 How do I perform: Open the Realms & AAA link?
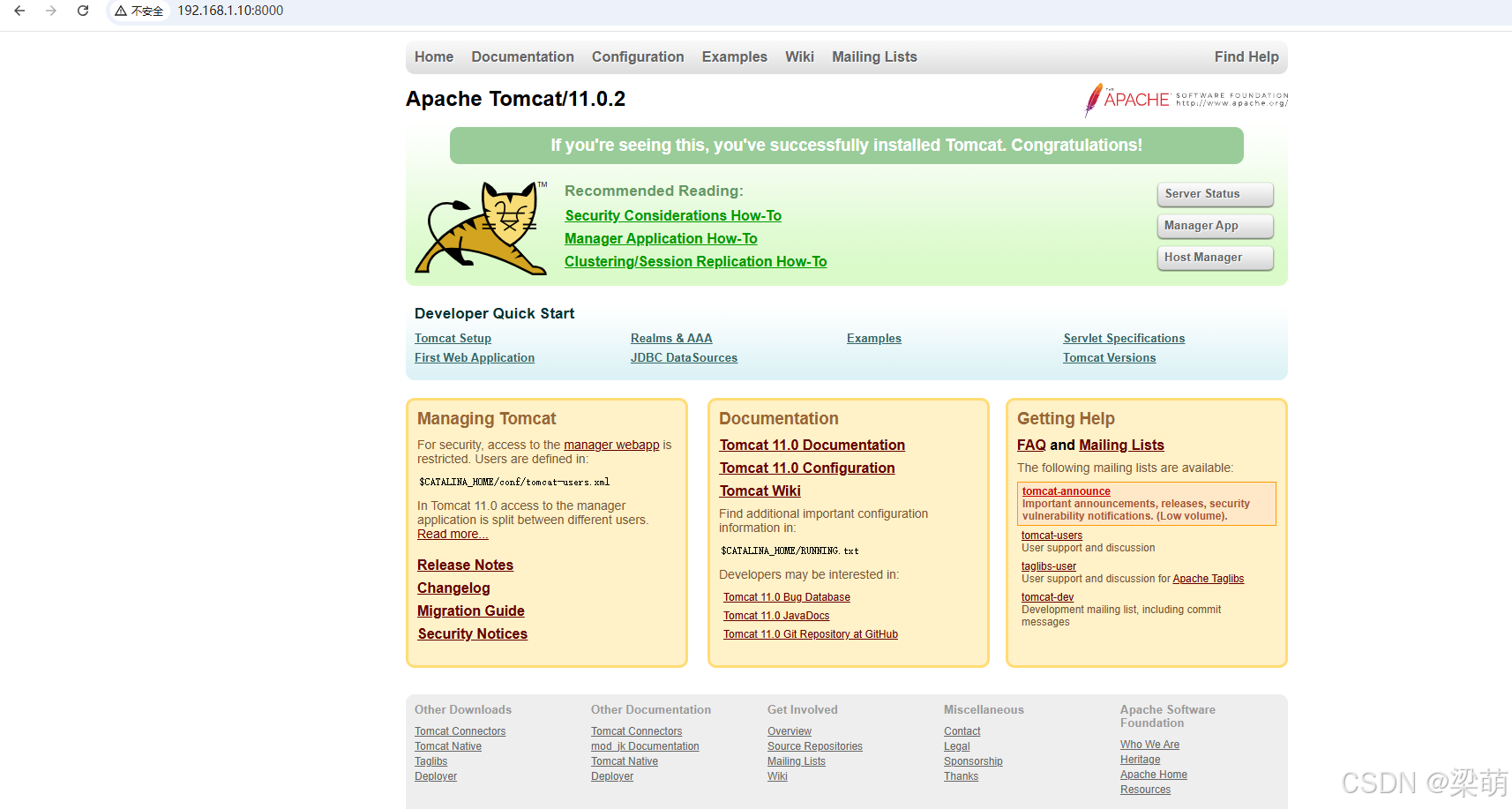click(671, 338)
